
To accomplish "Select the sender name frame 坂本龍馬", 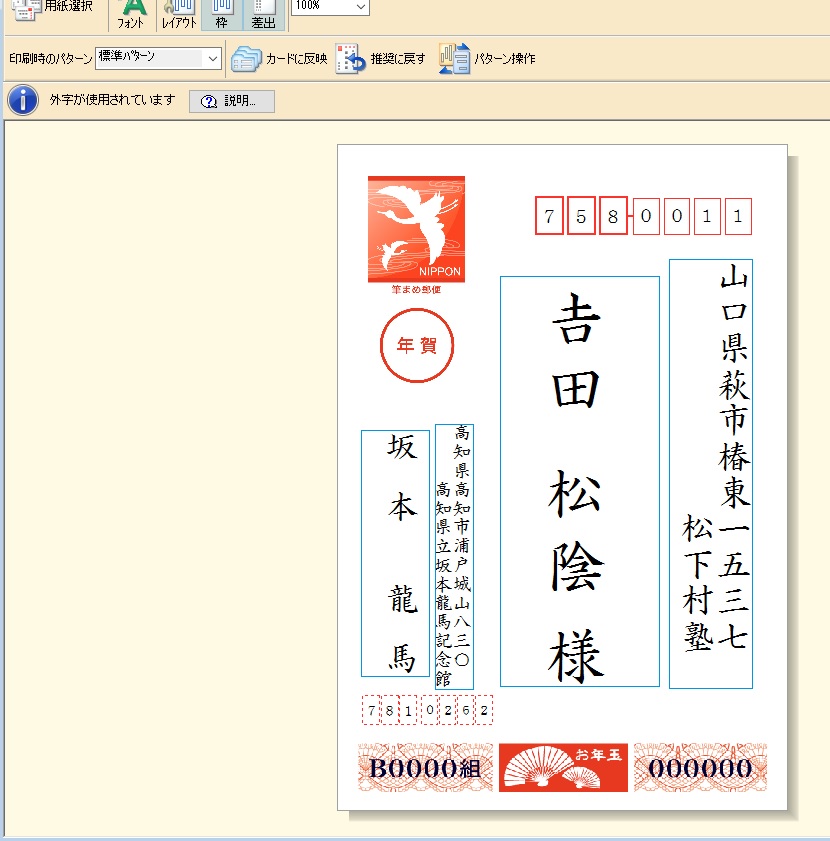I will 396,553.
